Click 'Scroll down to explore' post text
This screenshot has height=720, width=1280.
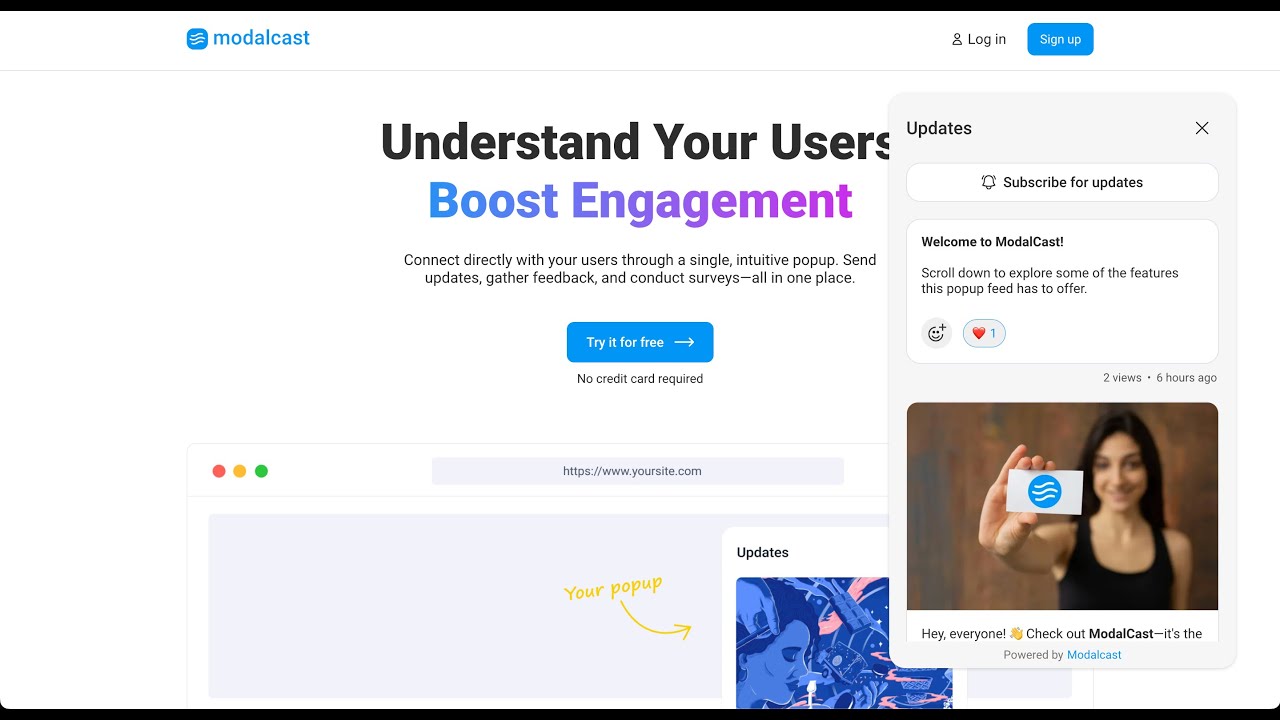point(1050,281)
